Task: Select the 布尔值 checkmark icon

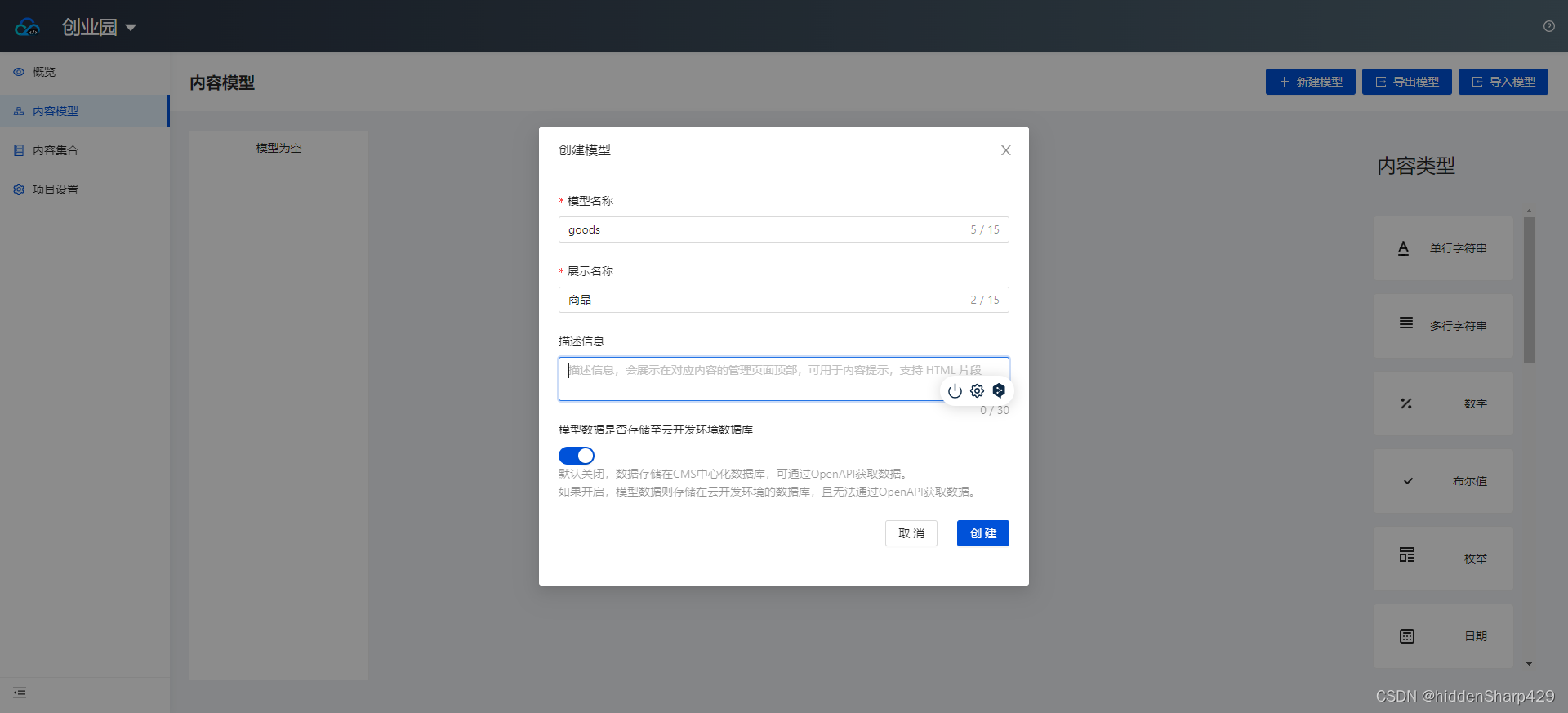Action: click(1408, 481)
